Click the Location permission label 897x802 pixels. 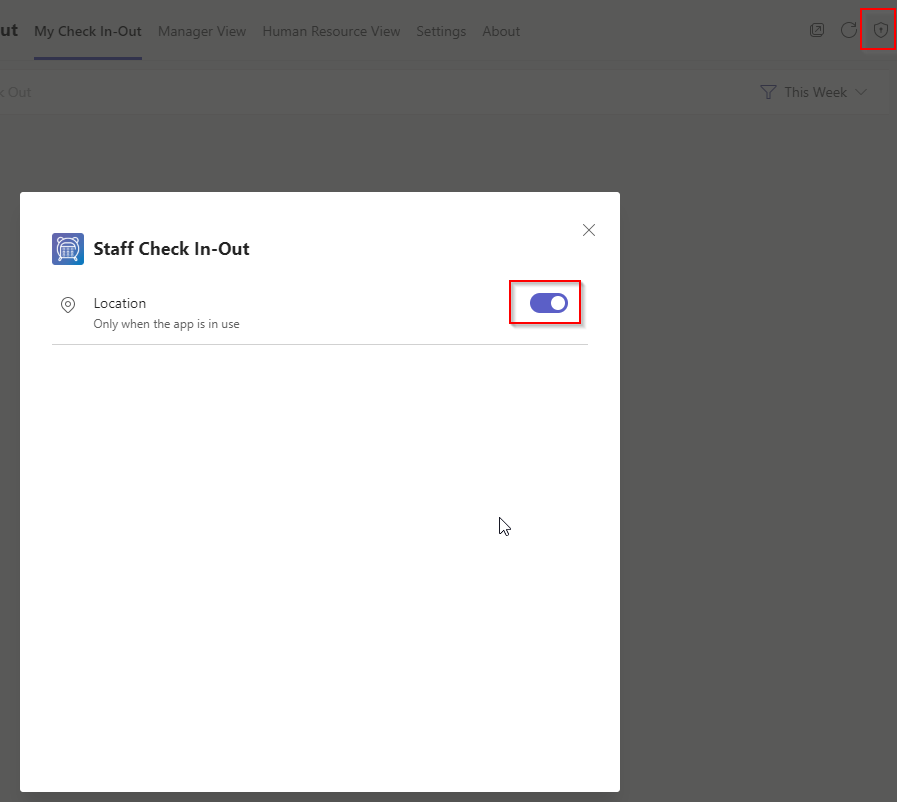click(120, 303)
